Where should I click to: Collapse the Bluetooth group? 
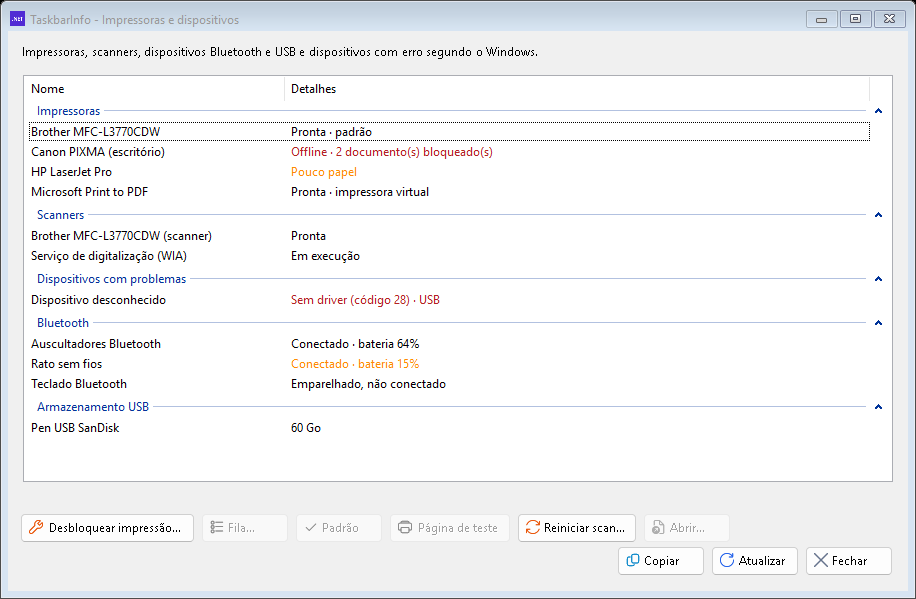click(878, 323)
